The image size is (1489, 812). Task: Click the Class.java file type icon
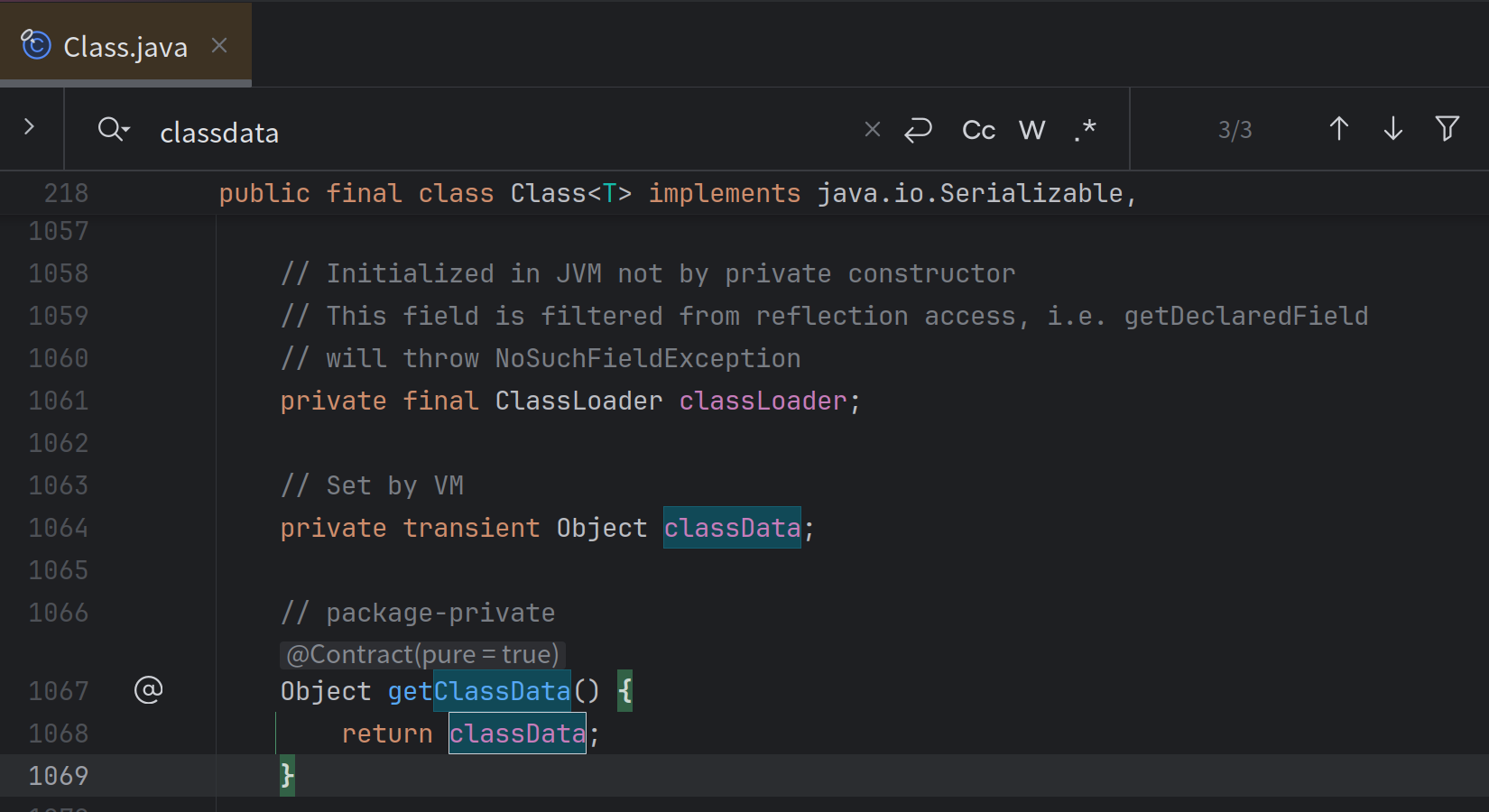pyautogui.click(x=36, y=43)
